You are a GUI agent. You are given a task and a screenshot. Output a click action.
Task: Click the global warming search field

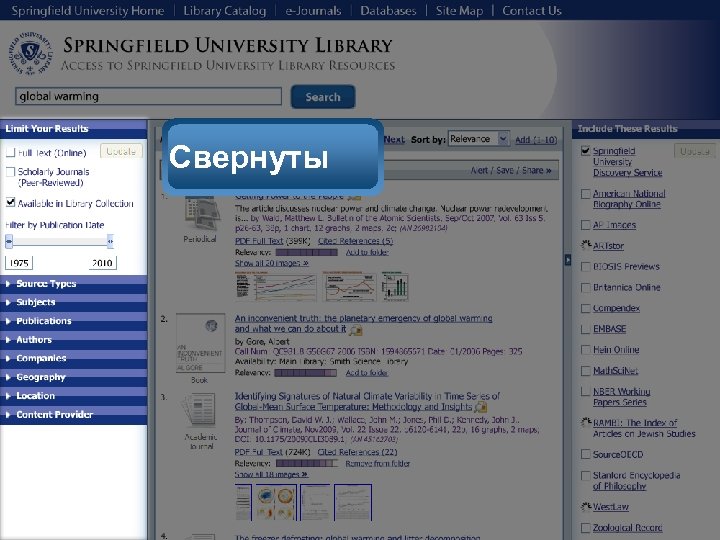[148, 96]
